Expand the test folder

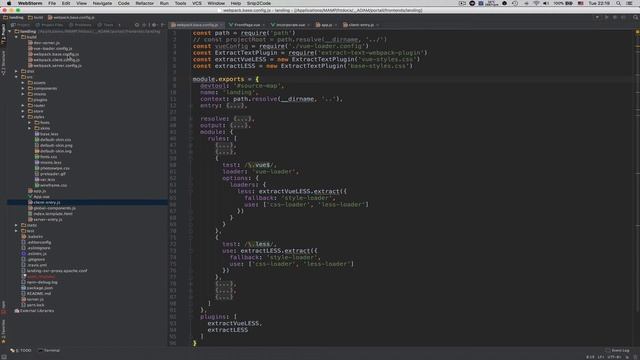(16, 231)
